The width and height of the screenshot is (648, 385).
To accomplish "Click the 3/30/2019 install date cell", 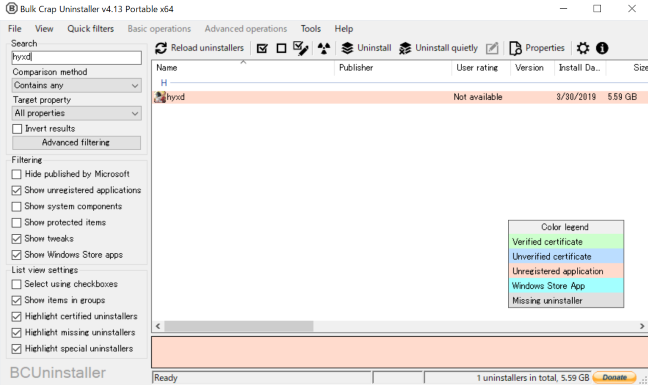I will (576, 97).
